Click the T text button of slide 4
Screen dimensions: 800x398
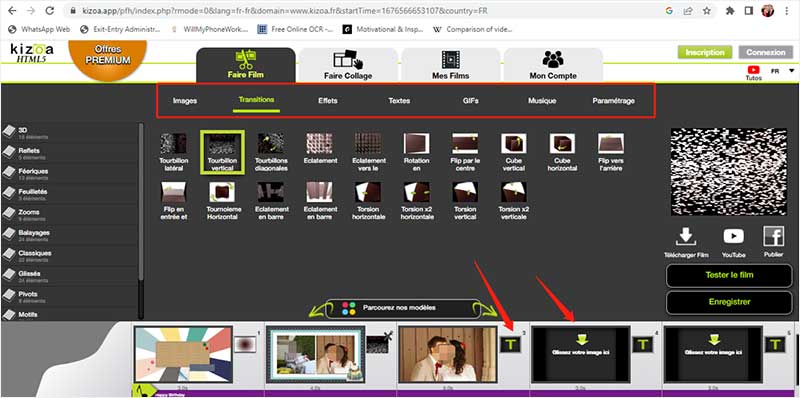click(x=642, y=344)
